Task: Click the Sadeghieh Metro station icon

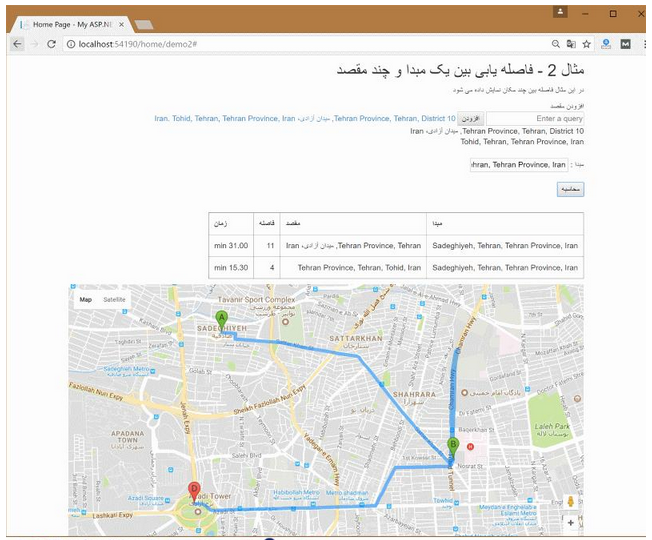Action: point(153,371)
